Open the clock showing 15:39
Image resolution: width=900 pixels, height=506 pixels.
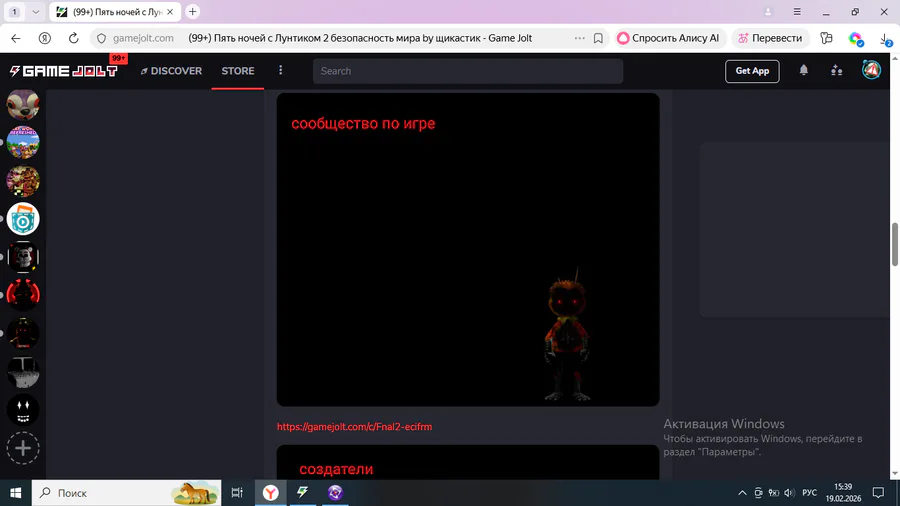[843, 493]
